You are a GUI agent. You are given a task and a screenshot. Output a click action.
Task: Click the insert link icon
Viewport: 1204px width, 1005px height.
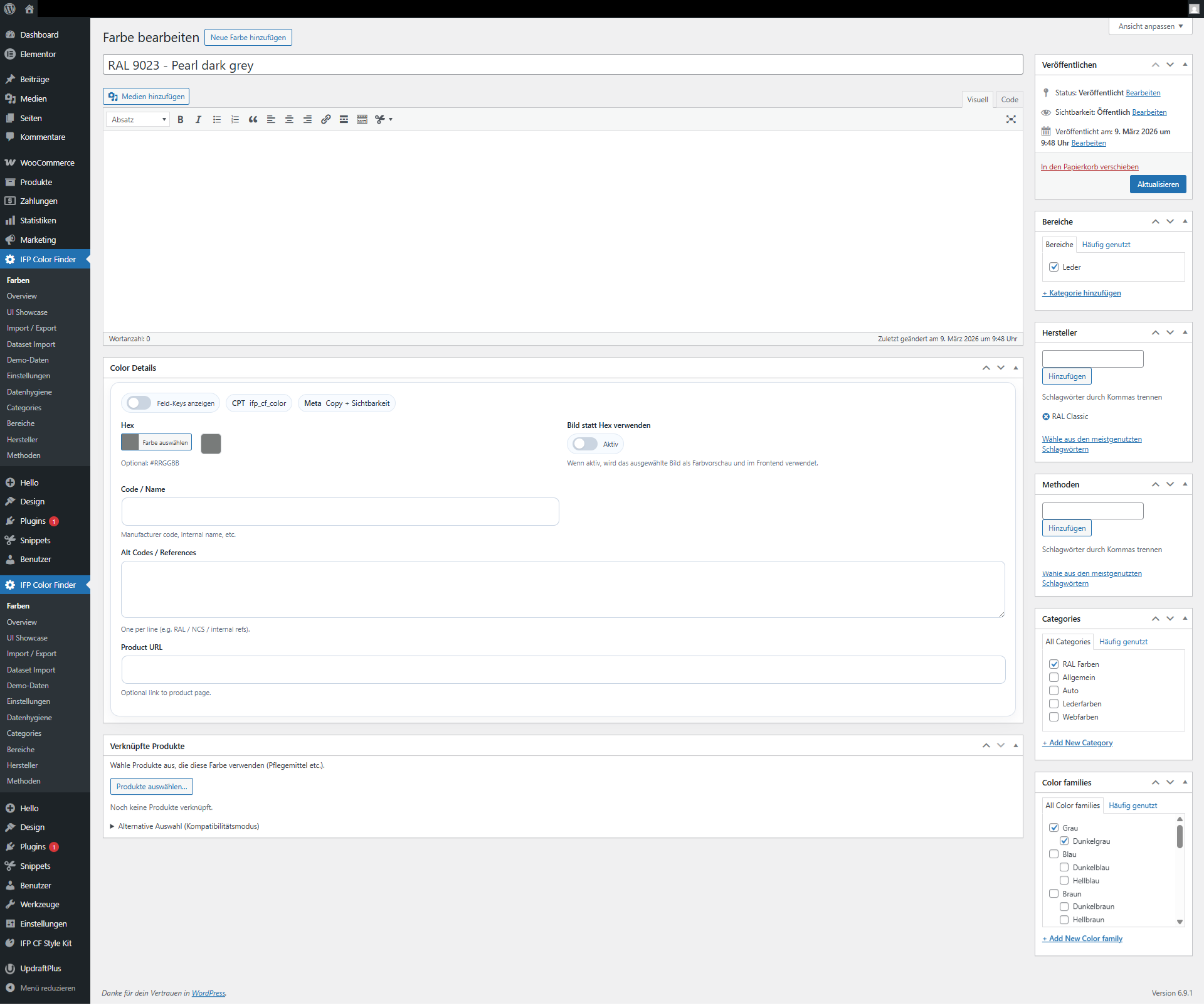(325, 119)
